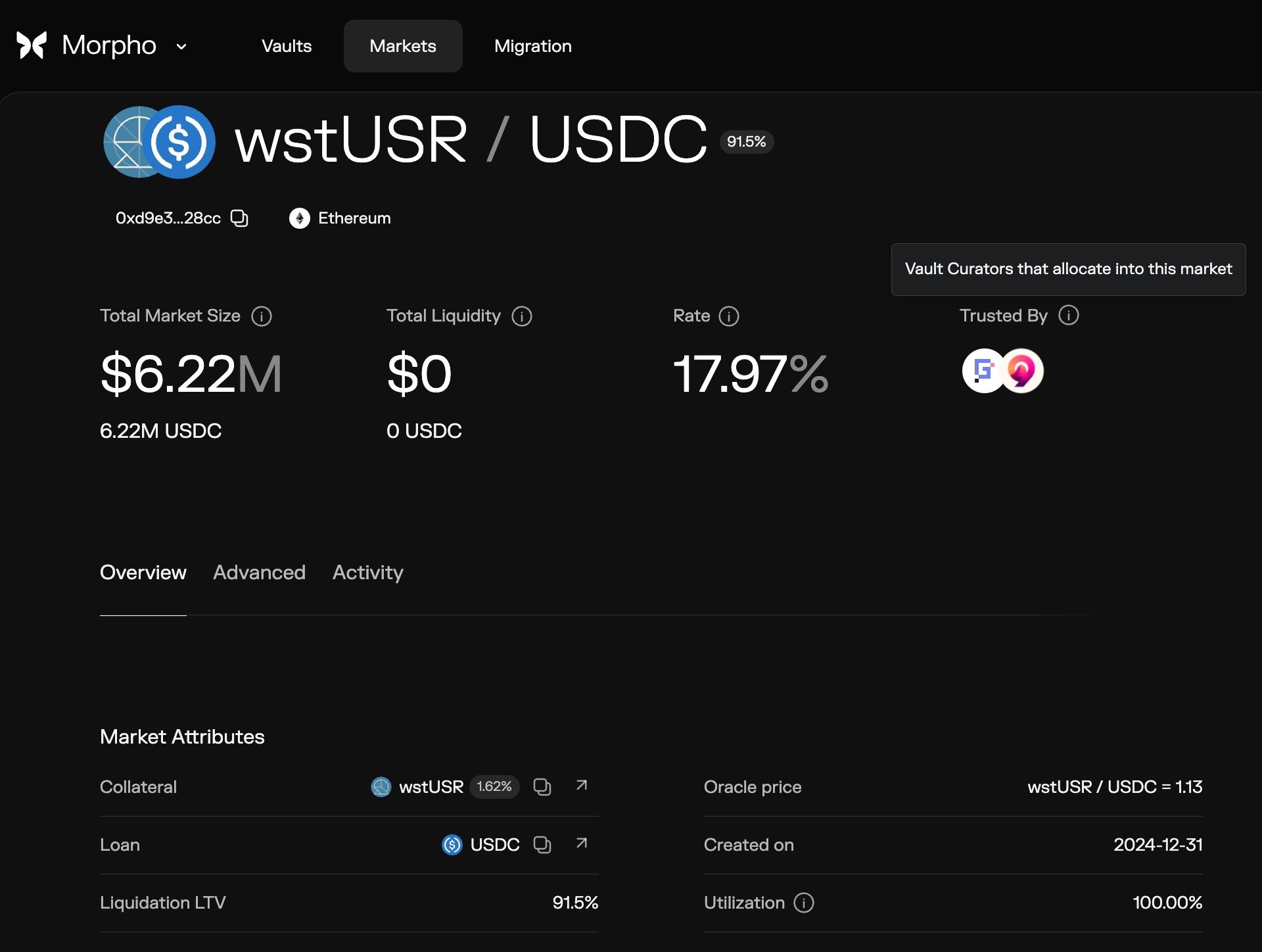Click the second pink curator avatar

click(x=1023, y=371)
